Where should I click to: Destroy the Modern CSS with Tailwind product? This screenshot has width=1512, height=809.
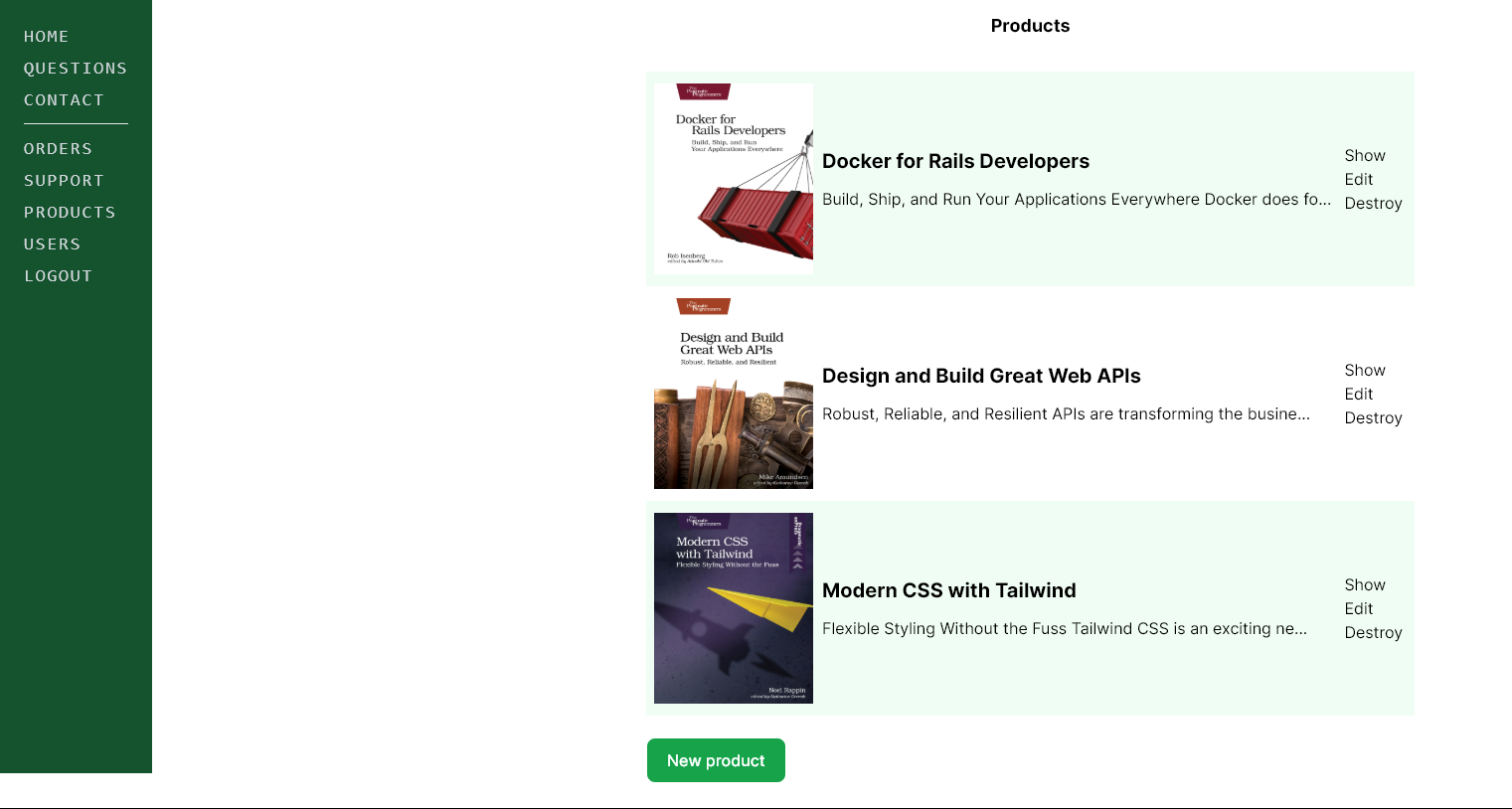click(1373, 633)
